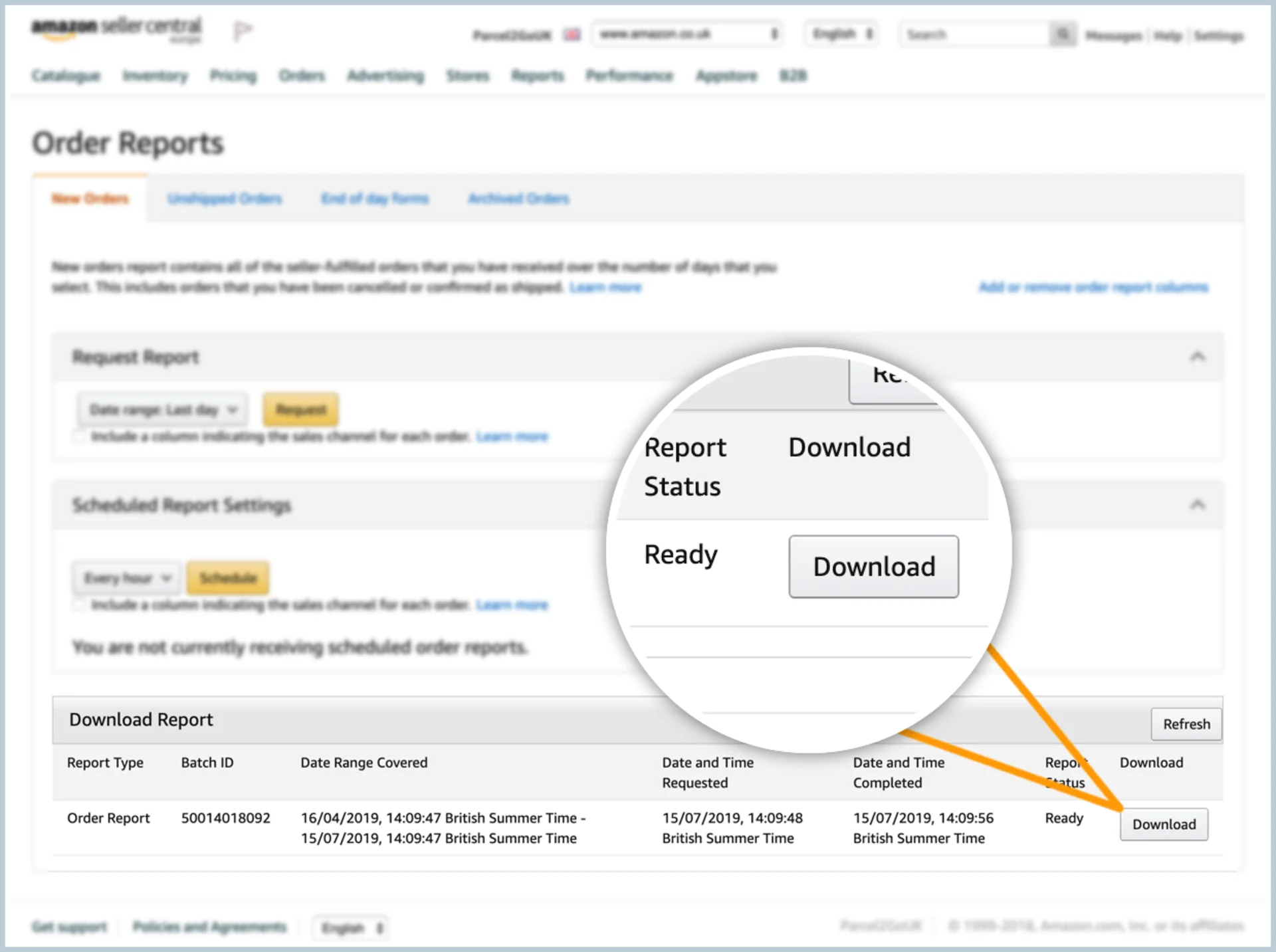Click the flag pennant icon near the logo
Image resolution: width=1276 pixels, height=952 pixels.
242,28
